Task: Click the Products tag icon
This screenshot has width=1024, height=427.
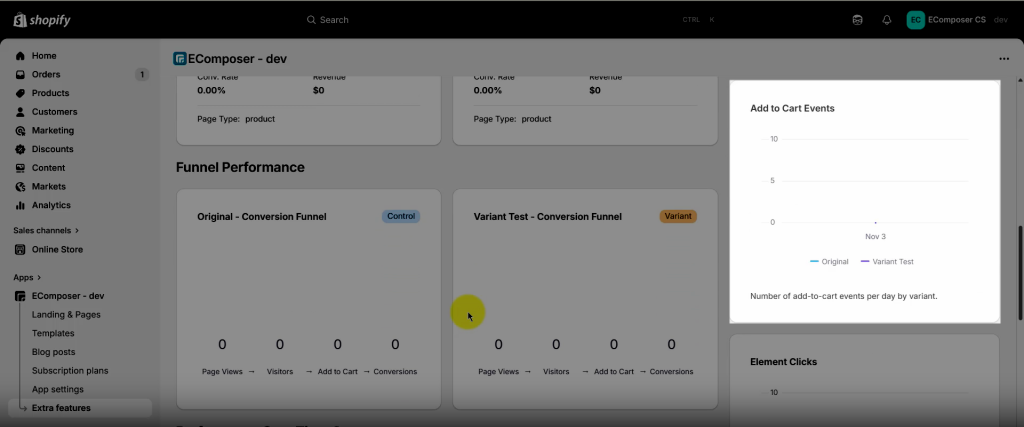Action: (20, 93)
